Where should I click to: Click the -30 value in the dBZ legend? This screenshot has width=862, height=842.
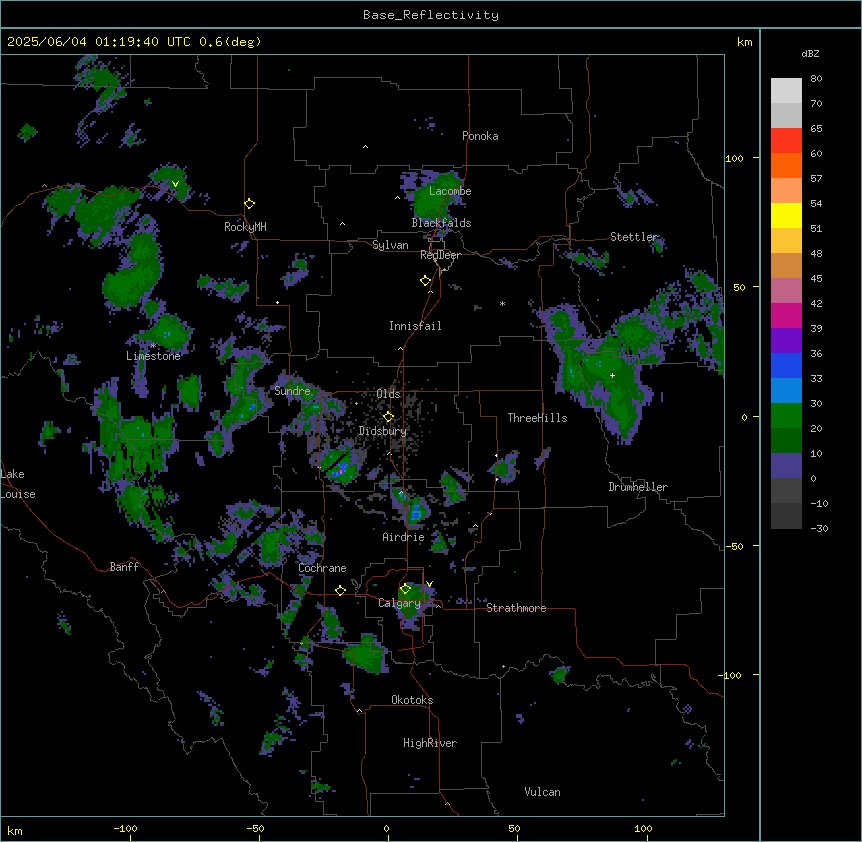click(819, 529)
